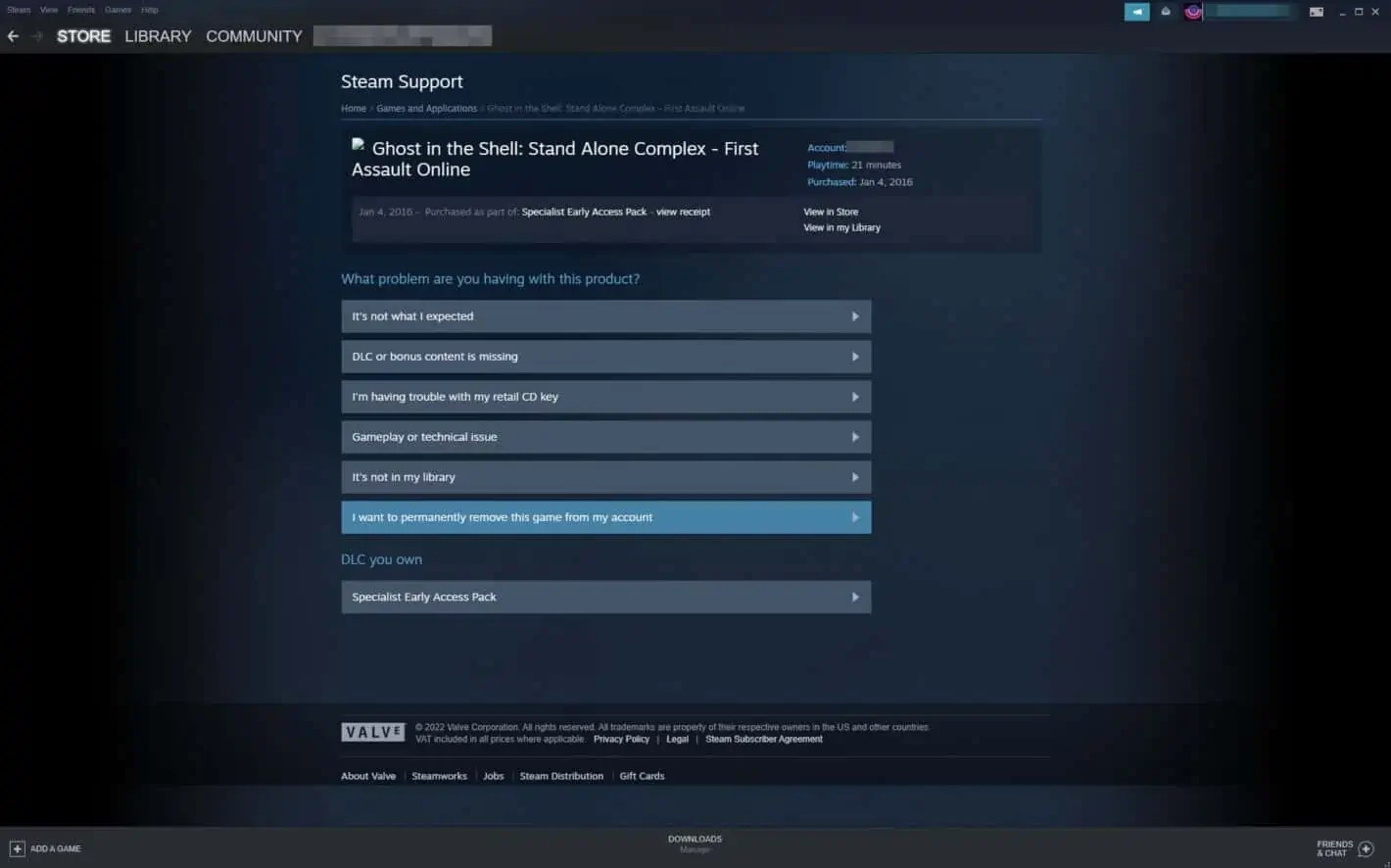Click "What problem are you having" heading
The width and height of the screenshot is (1391, 868).
tap(490, 279)
